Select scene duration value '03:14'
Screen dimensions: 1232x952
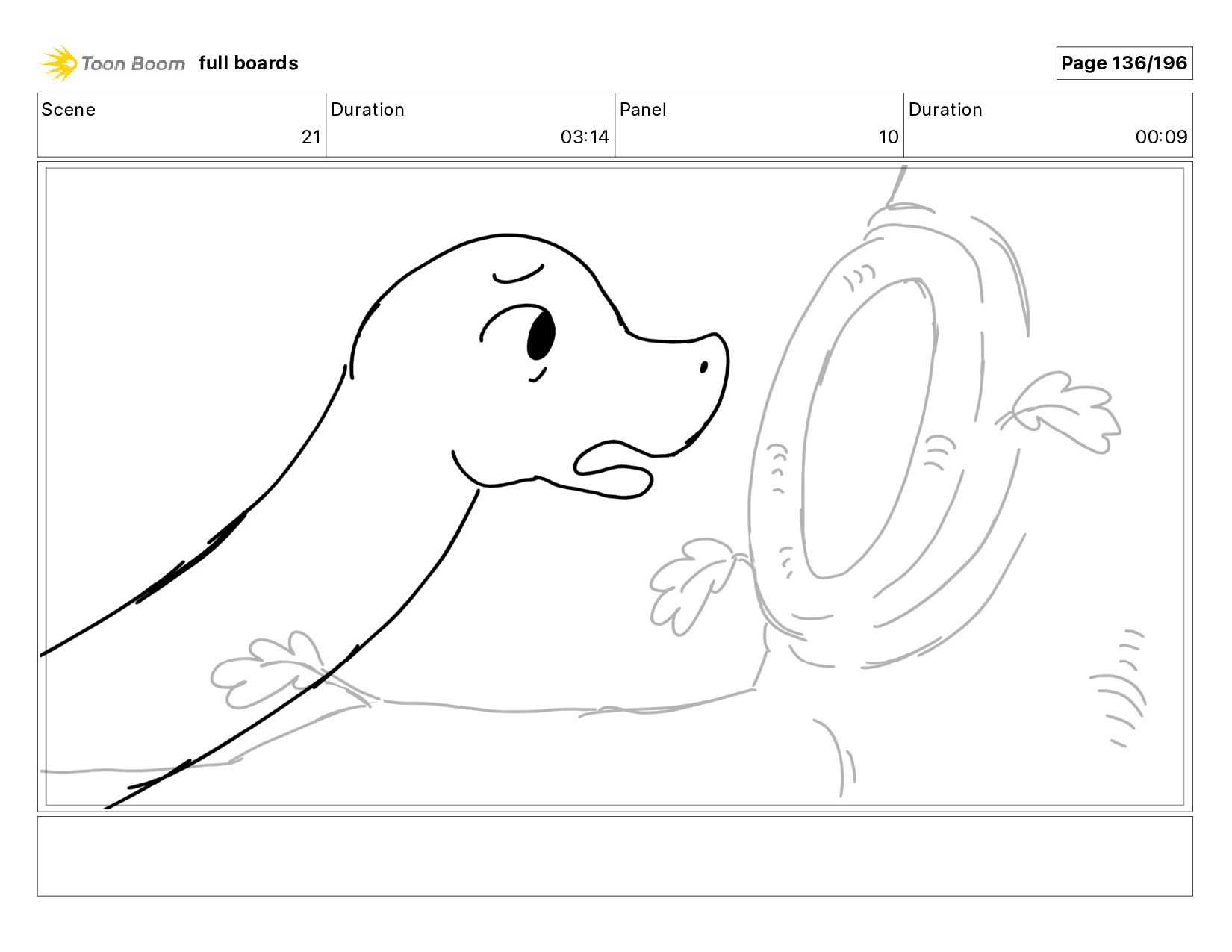point(585,137)
